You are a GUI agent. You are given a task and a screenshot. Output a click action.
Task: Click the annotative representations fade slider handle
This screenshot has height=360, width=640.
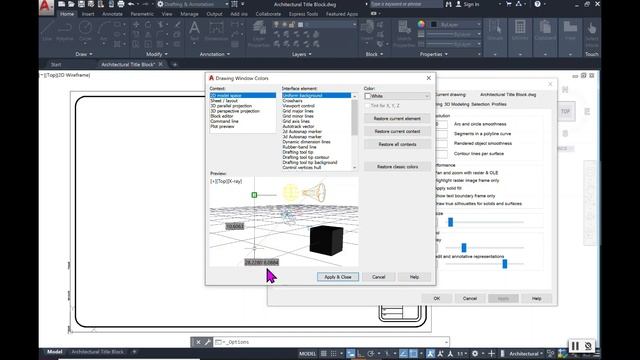tap(505, 264)
